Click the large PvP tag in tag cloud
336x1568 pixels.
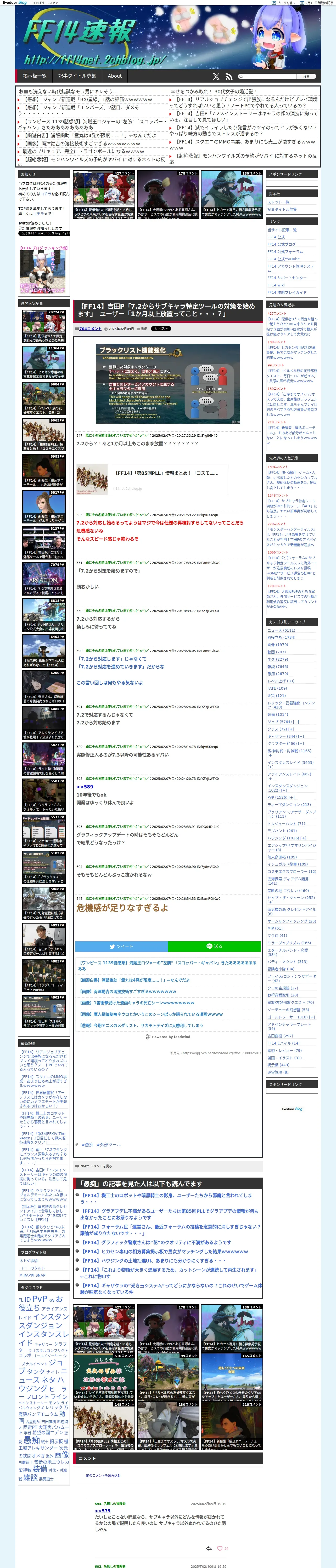tap(39, 1299)
